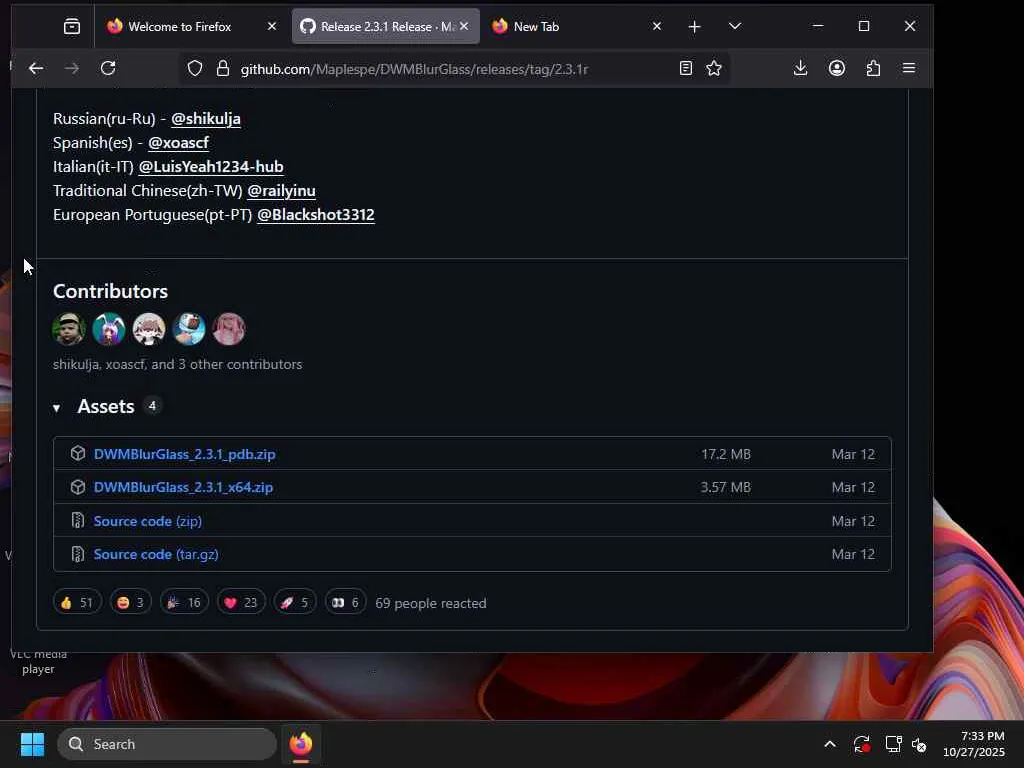Image resolution: width=1024 pixels, height=768 pixels.
Task: Click the file icon beside Source code (tar.gz)
Action: pyautogui.click(x=78, y=554)
